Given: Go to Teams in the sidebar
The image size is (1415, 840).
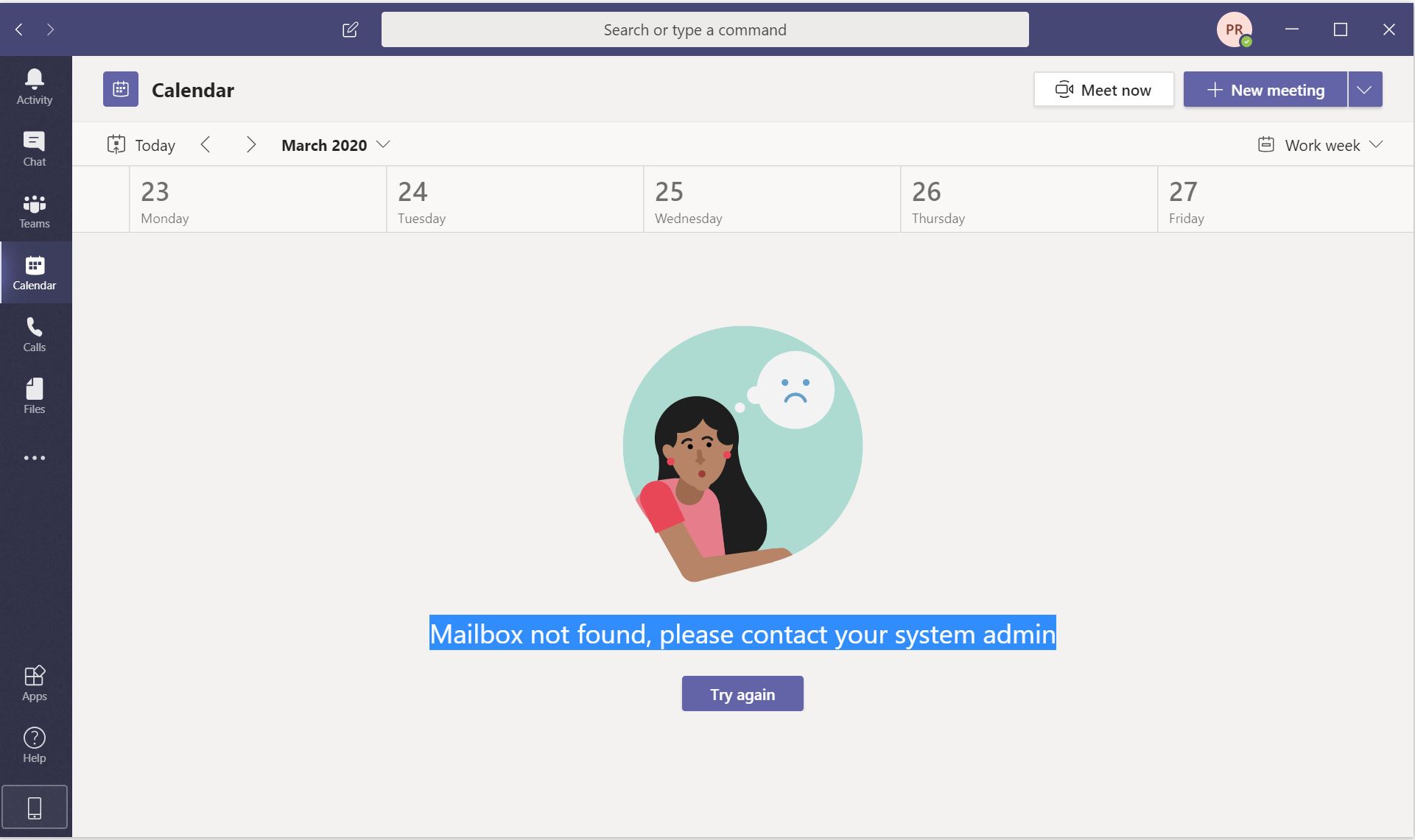Looking at the screenshot, I should click(x=35, y=211).
